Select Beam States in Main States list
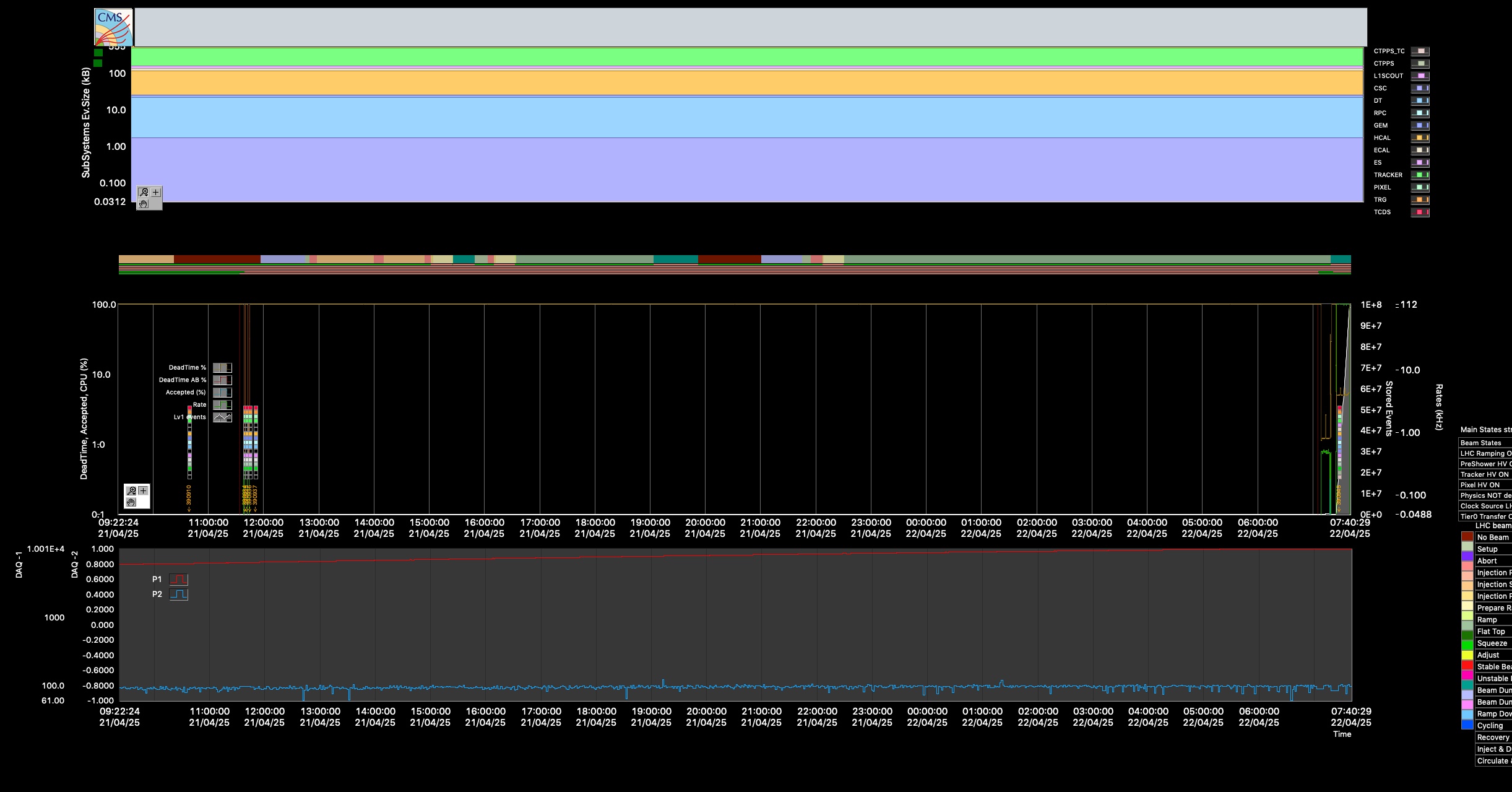 tap(1485, 443)
